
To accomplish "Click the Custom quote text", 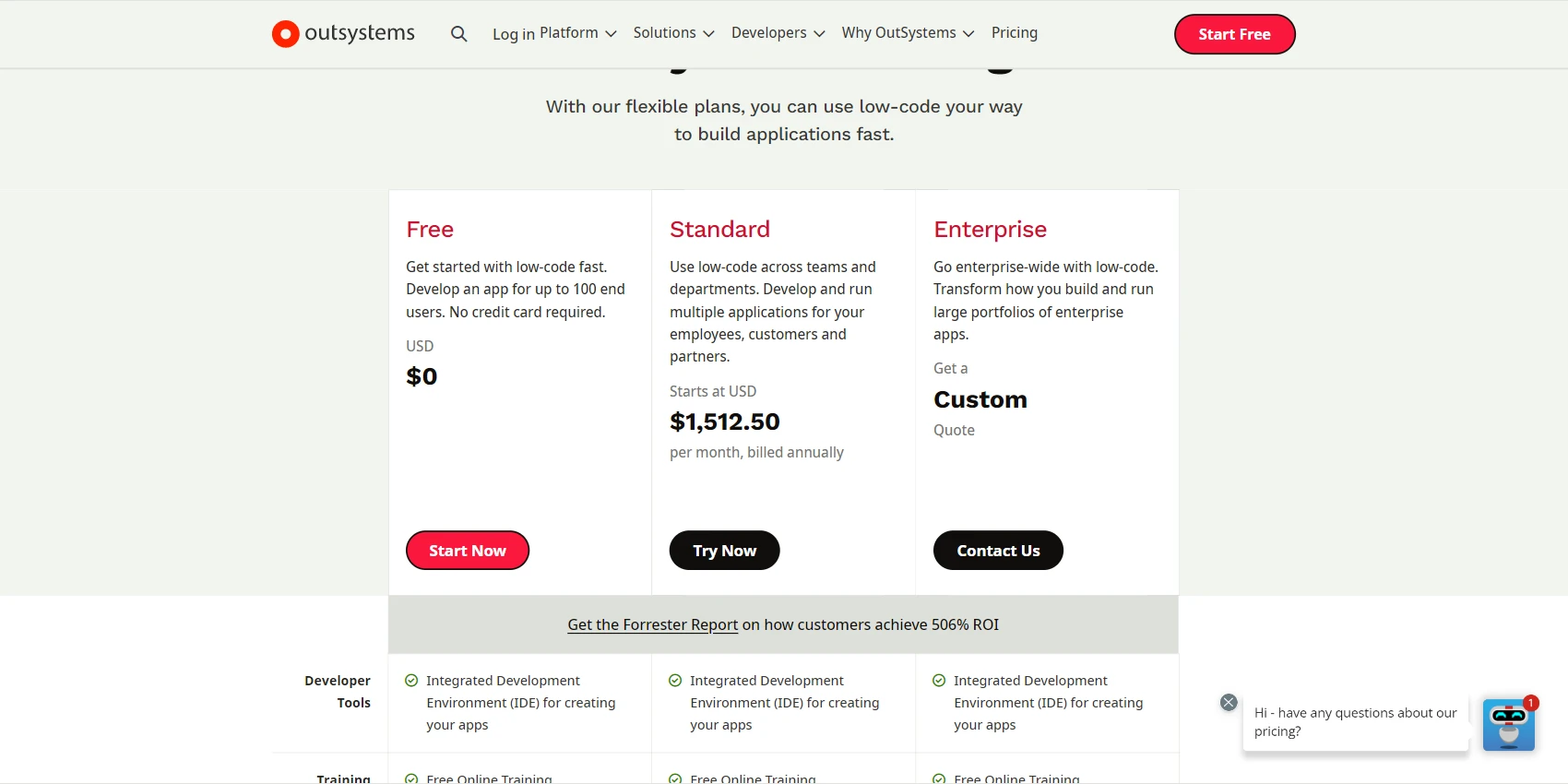I will click(x=980, y=399).
